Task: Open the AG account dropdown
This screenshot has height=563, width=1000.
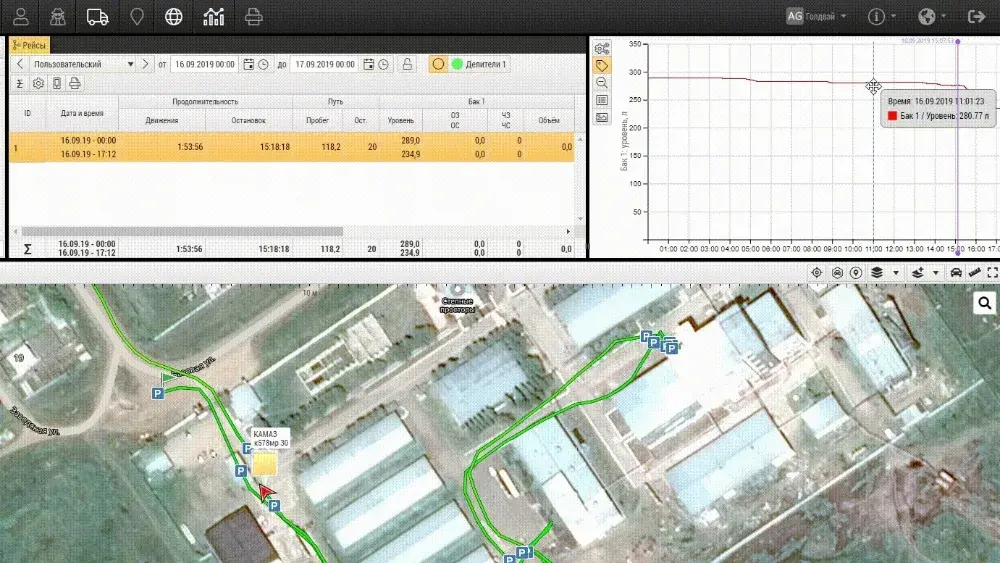Action: tap(816, 17)
